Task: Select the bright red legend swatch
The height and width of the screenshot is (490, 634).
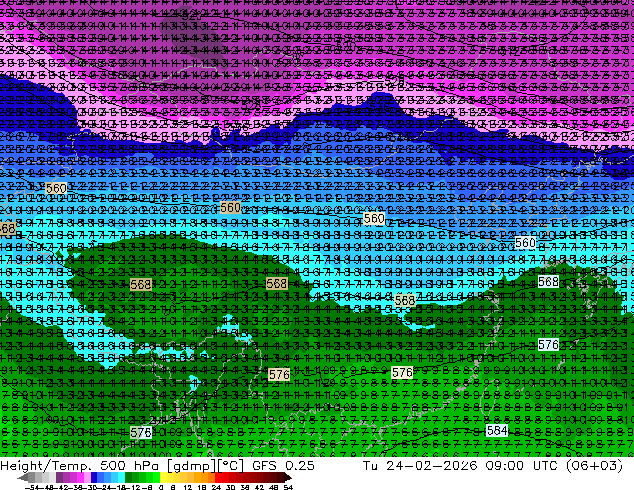Action: [x=218, y=477]
